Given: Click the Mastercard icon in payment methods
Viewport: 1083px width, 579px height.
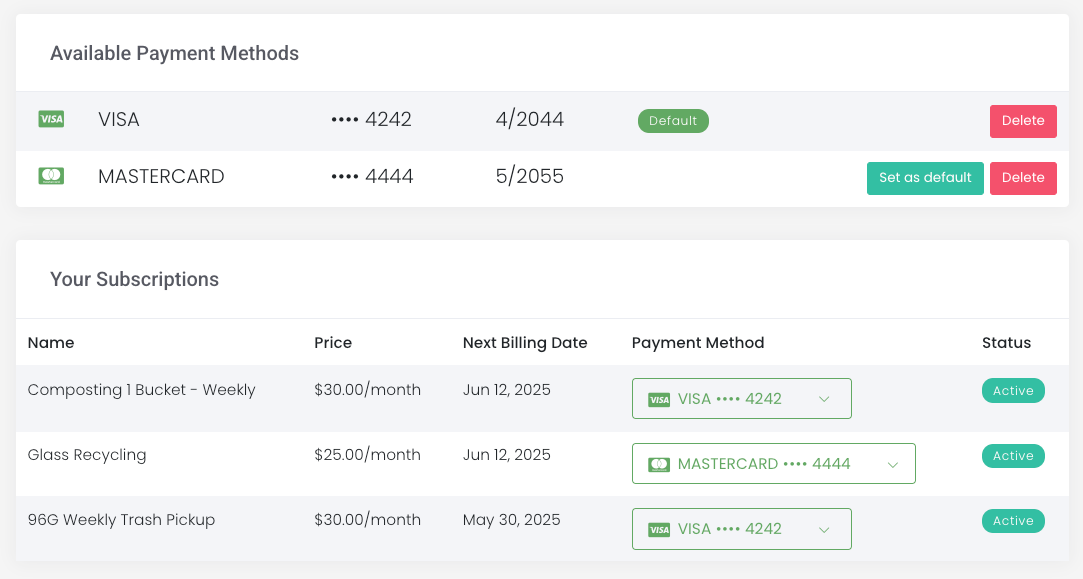Looking at the screenshot, I should pyautogui.click(x=51, y=177).
